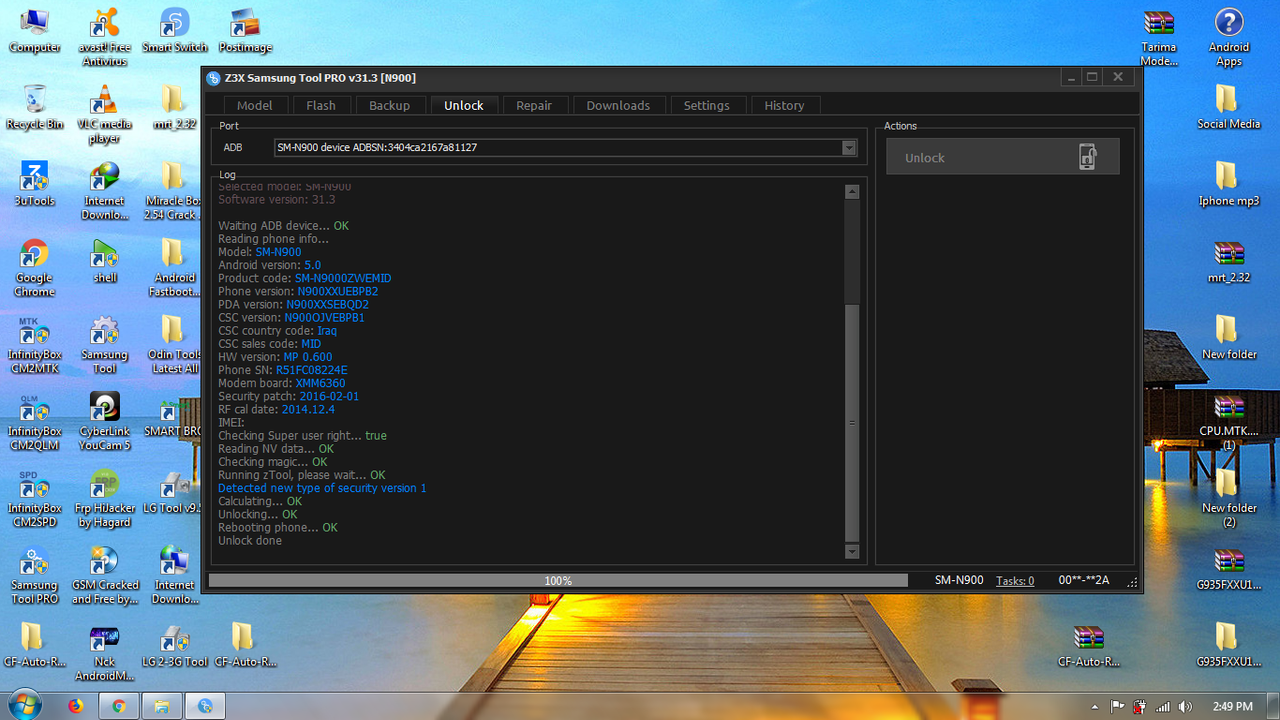Image resolution: width=1280 pixels, height=720 pixels.
Task: Open the Tasks: 0 link
Action: click(x=1015, y=581)
